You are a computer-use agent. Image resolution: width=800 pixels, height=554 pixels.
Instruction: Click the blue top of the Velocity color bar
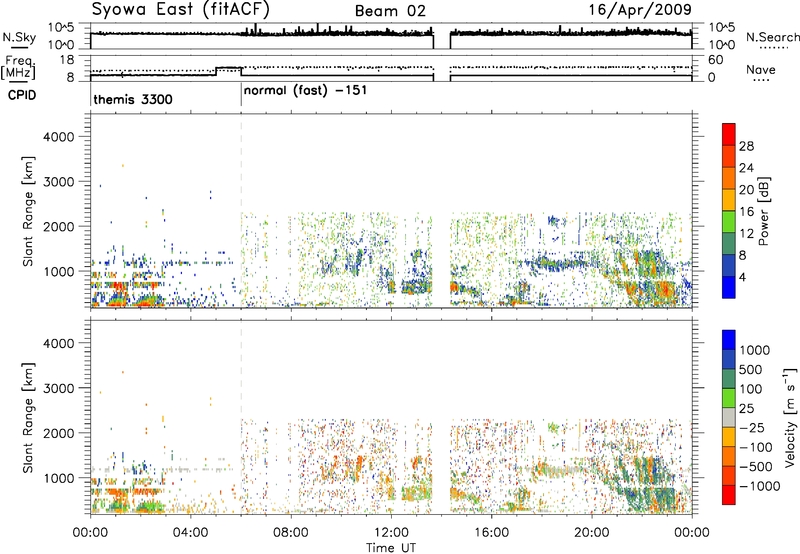point(729,338)
